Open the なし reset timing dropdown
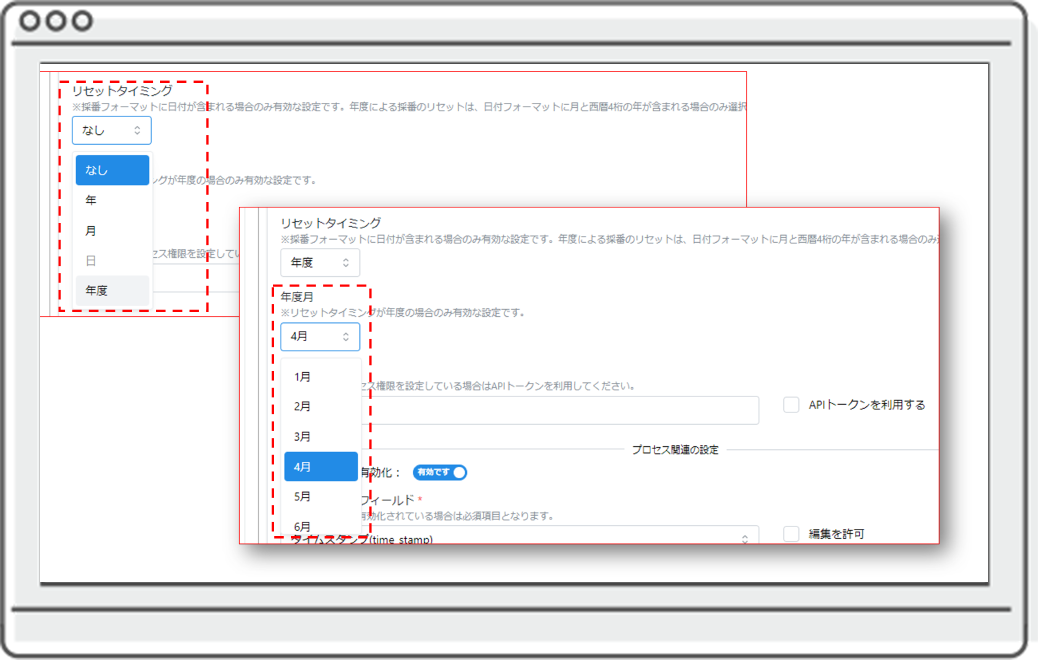1038x660 pixels. pos(111,130)
